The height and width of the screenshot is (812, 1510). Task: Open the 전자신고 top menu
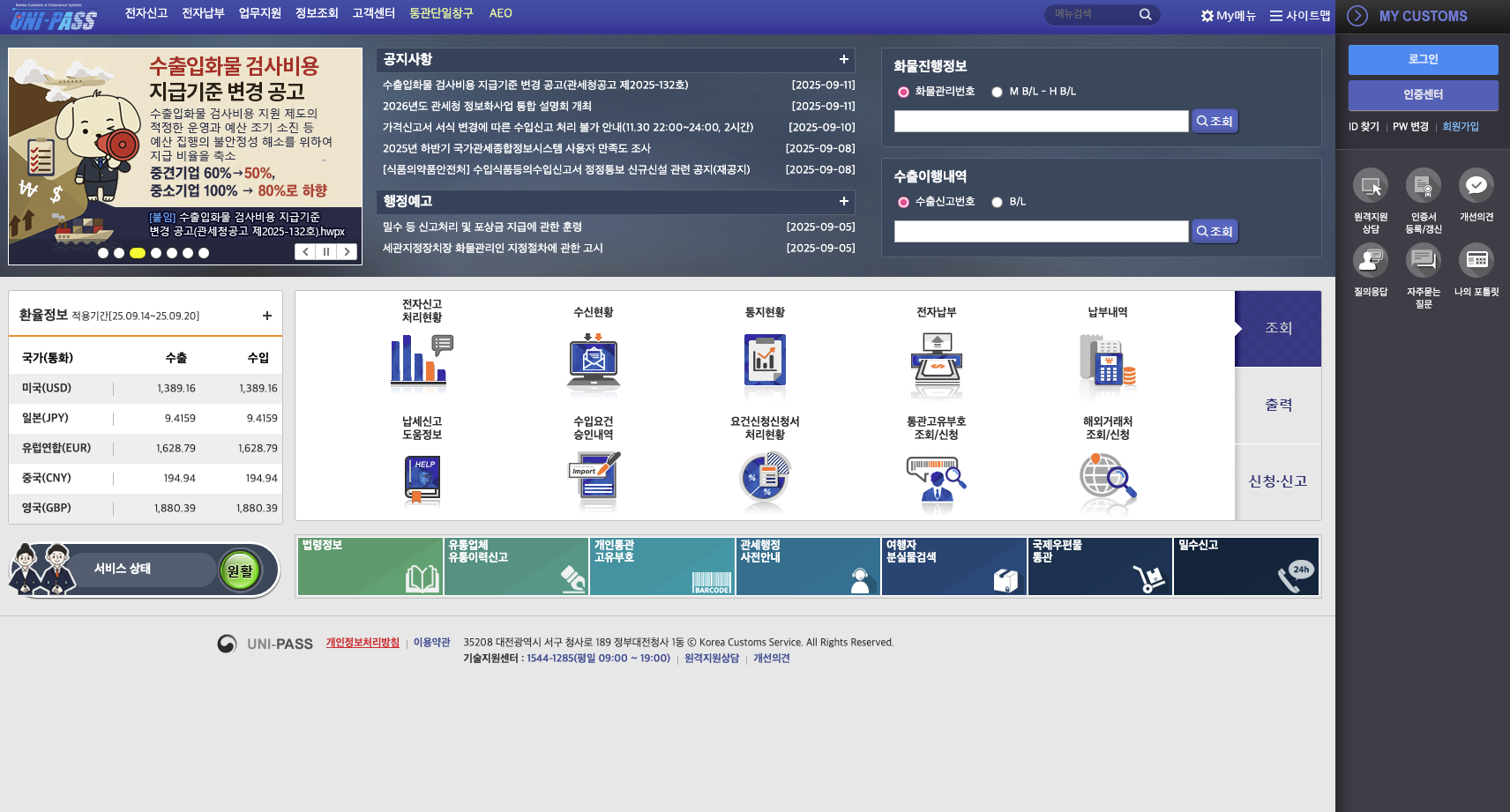(146, 13)
